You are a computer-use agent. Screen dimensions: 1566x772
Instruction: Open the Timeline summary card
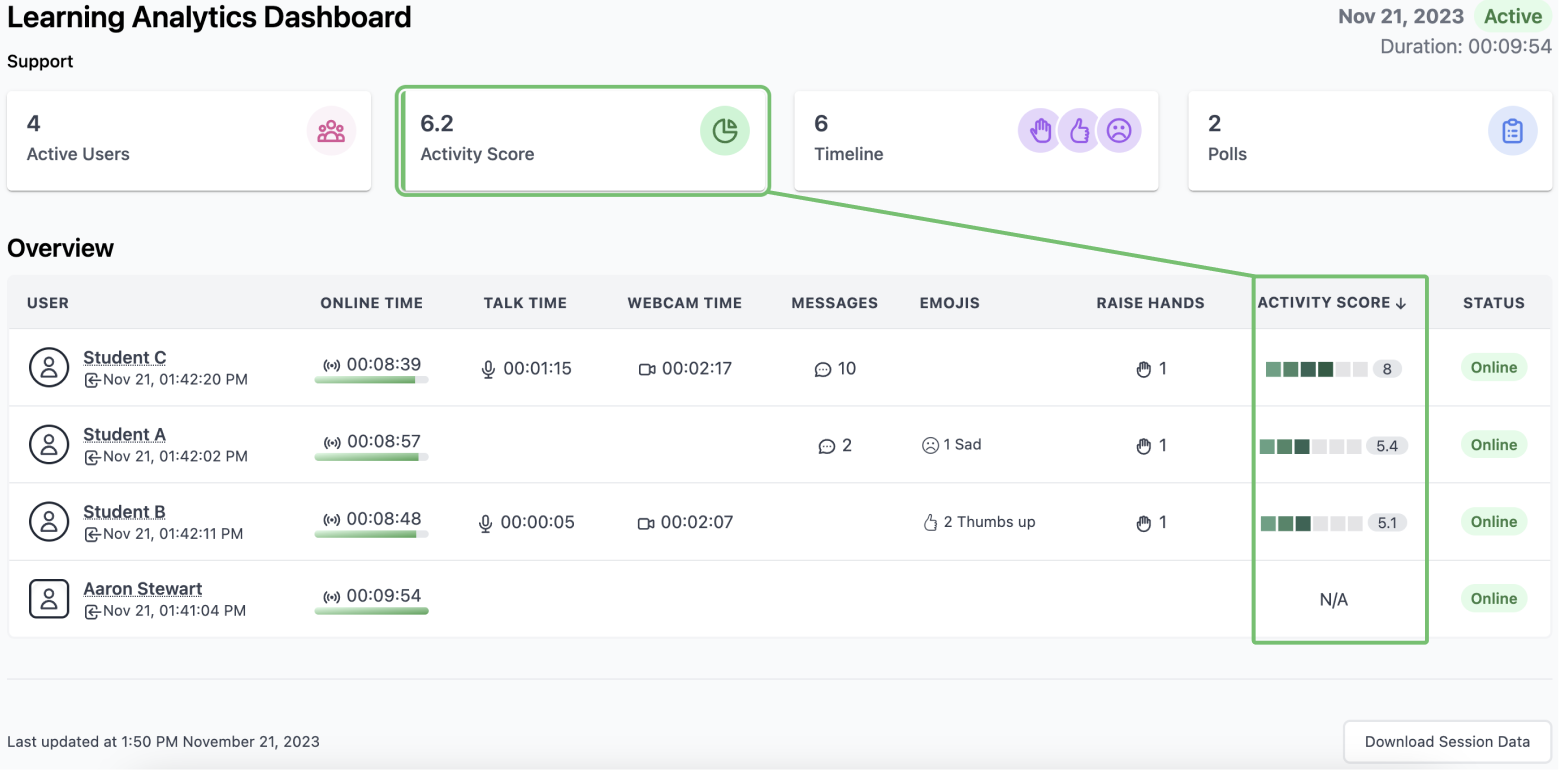tap(976, 141)
